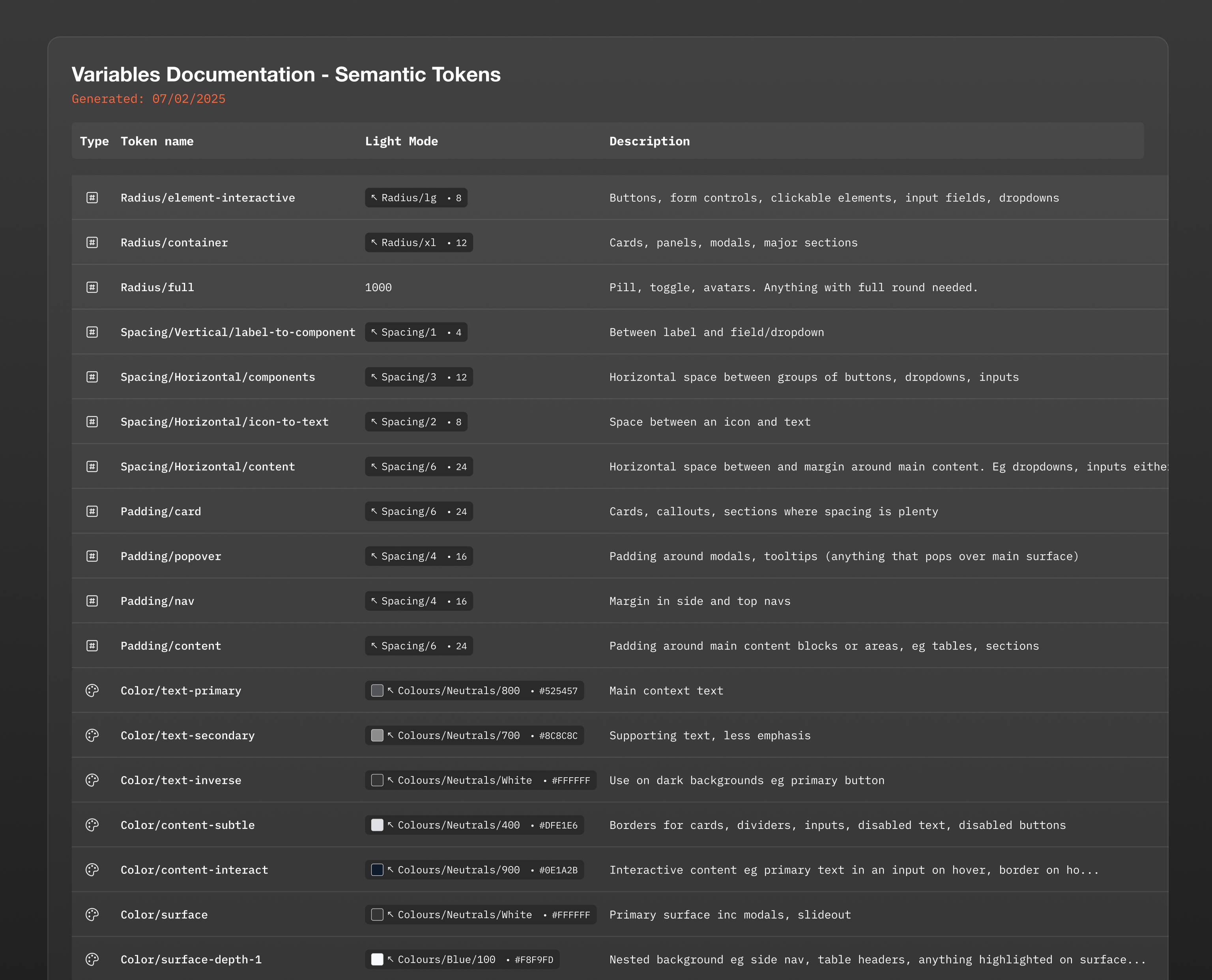Click number type icon beside Padding/card

point(92,511)
